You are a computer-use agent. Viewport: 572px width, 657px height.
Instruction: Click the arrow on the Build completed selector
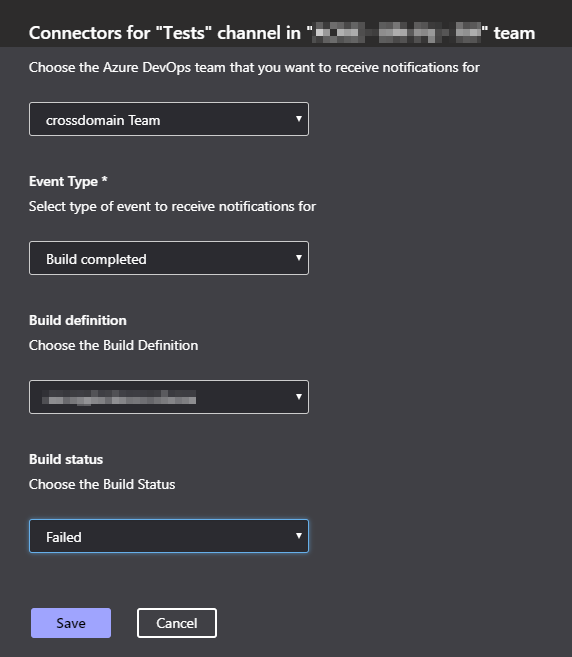299,258
